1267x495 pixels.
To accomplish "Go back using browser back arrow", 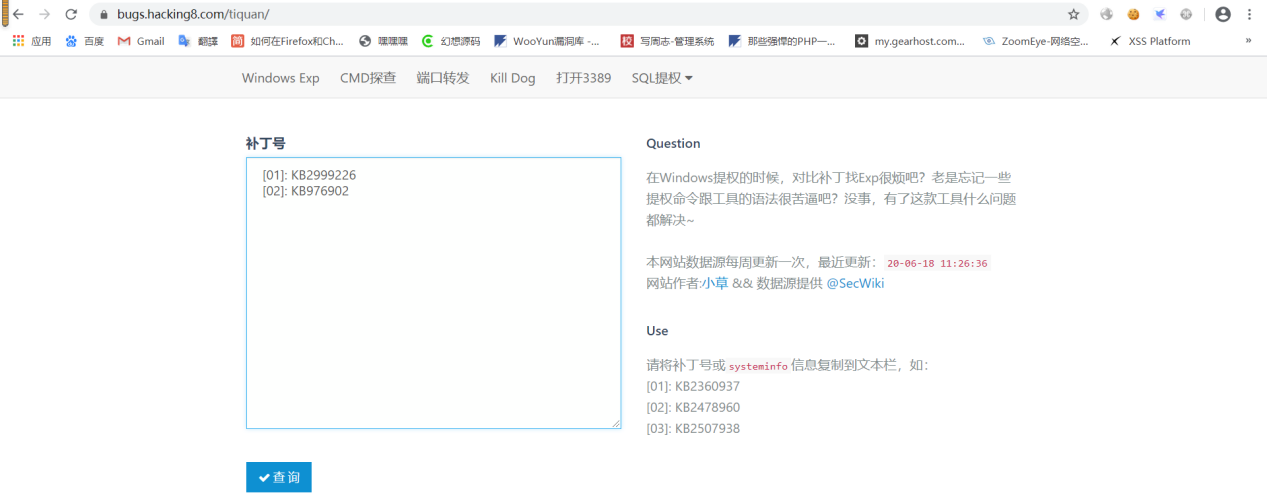I will tap(18, 14).
